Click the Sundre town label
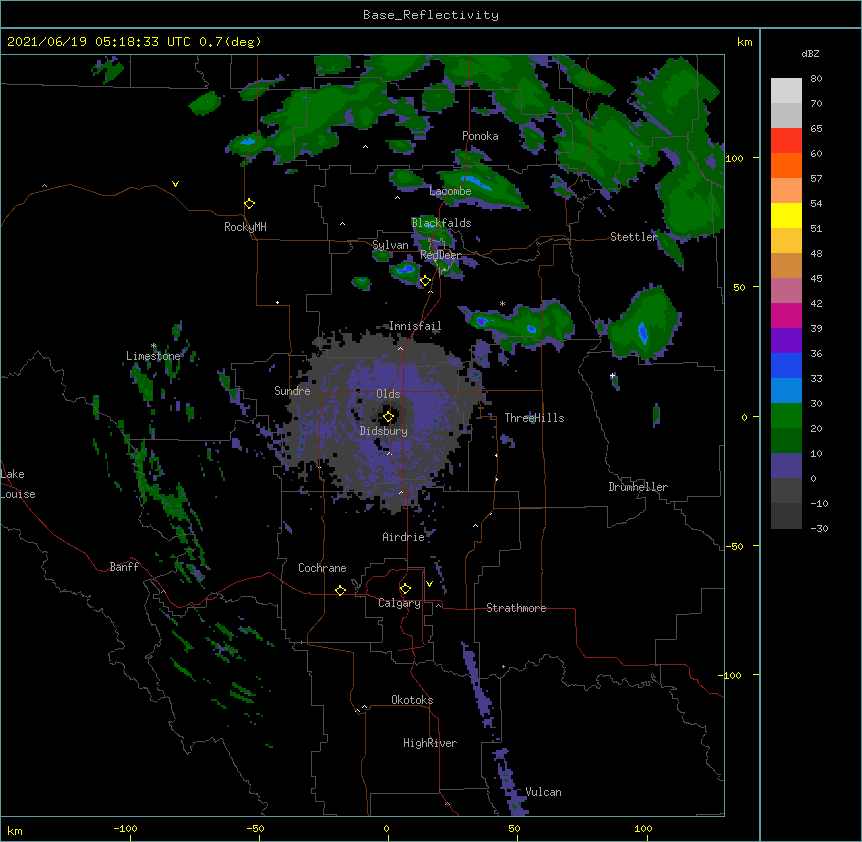862x842 pixels. click(292, 391)
